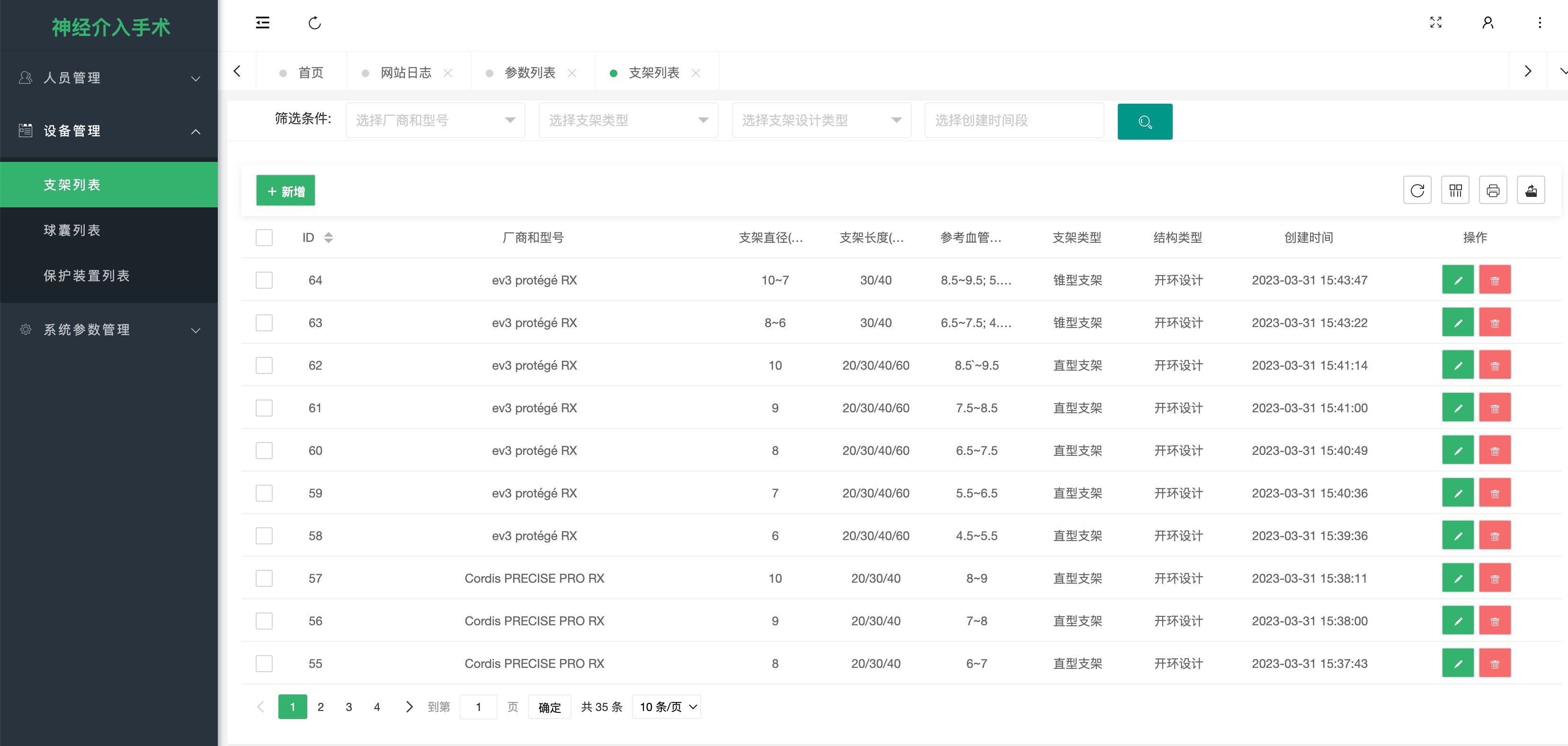Check the box for ID 55

(x=264, y=663)
